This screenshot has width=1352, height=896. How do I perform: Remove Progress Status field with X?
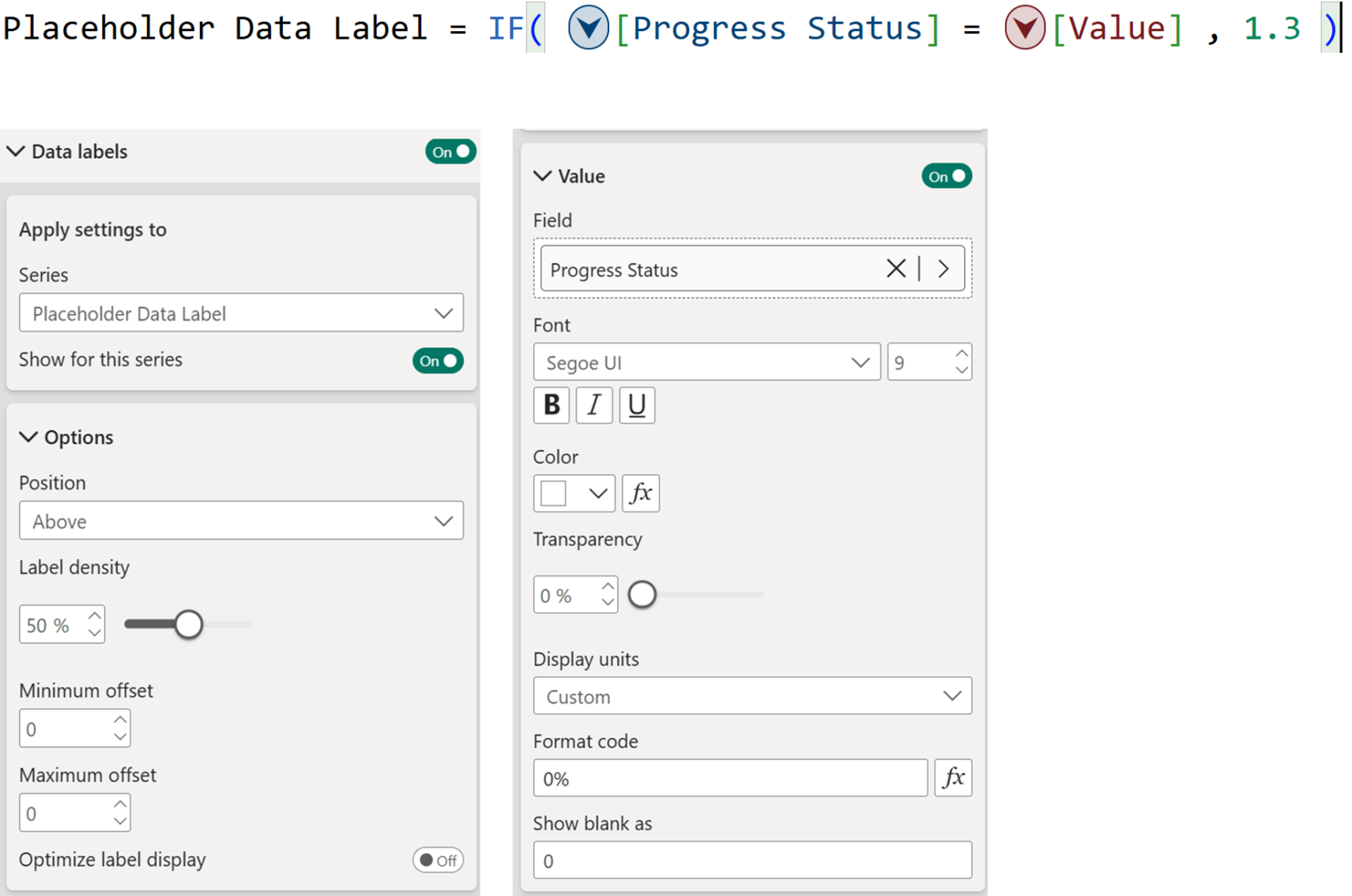(x=896, y=268)
